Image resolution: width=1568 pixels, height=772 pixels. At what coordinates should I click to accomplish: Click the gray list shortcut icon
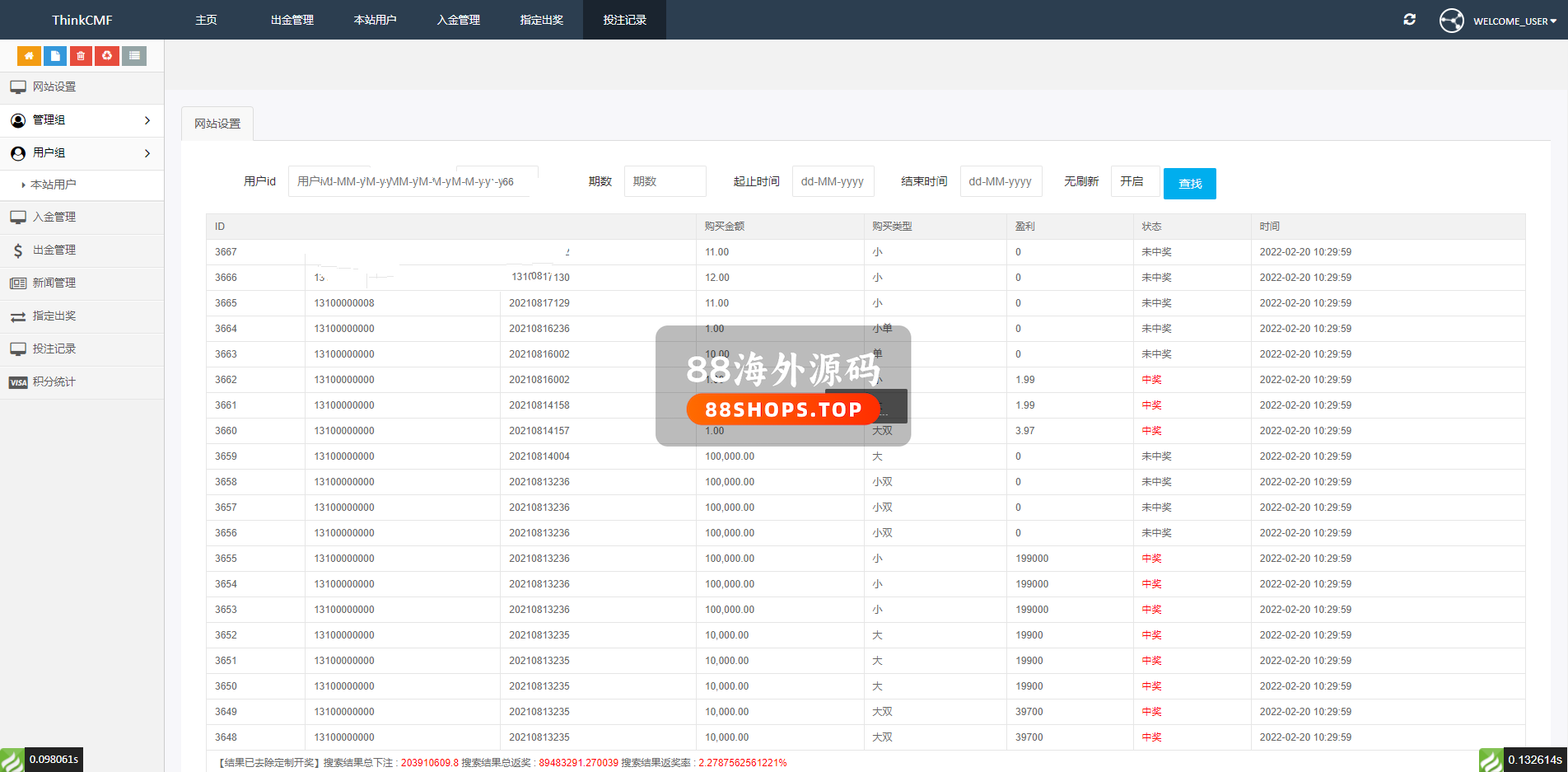click(x=134, y=56)
